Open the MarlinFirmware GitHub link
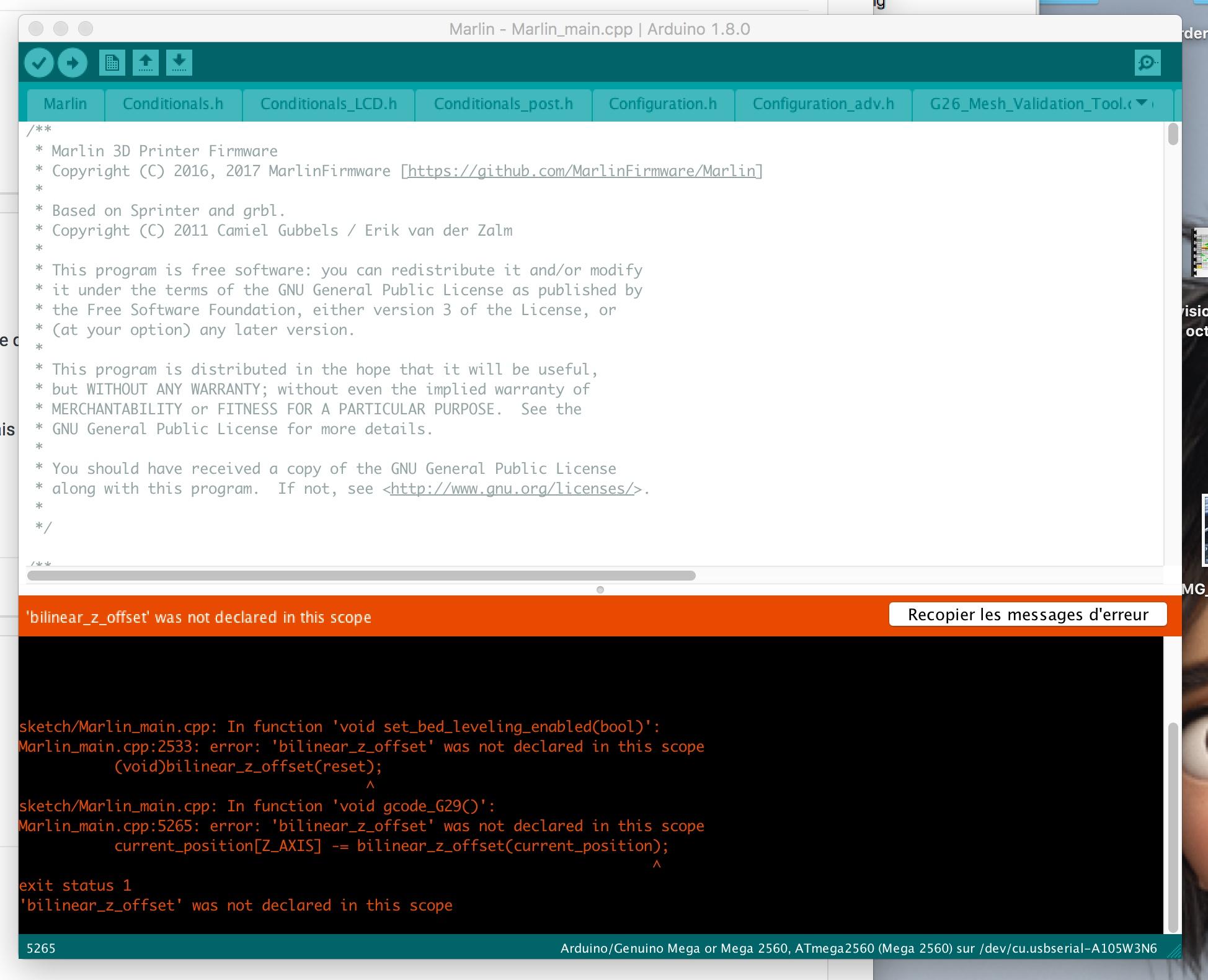 pos(581,171)
